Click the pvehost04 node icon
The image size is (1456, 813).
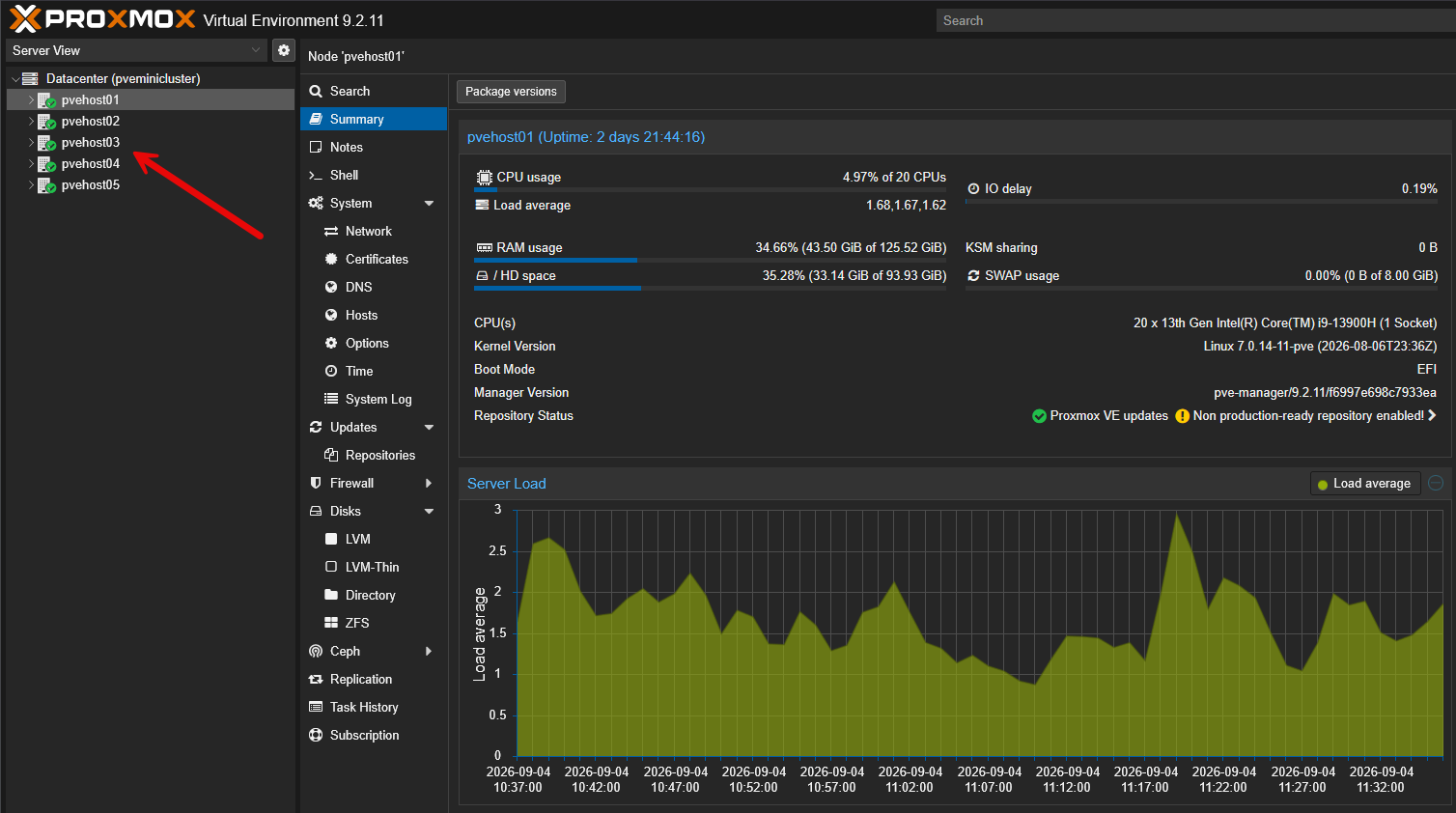46,163
